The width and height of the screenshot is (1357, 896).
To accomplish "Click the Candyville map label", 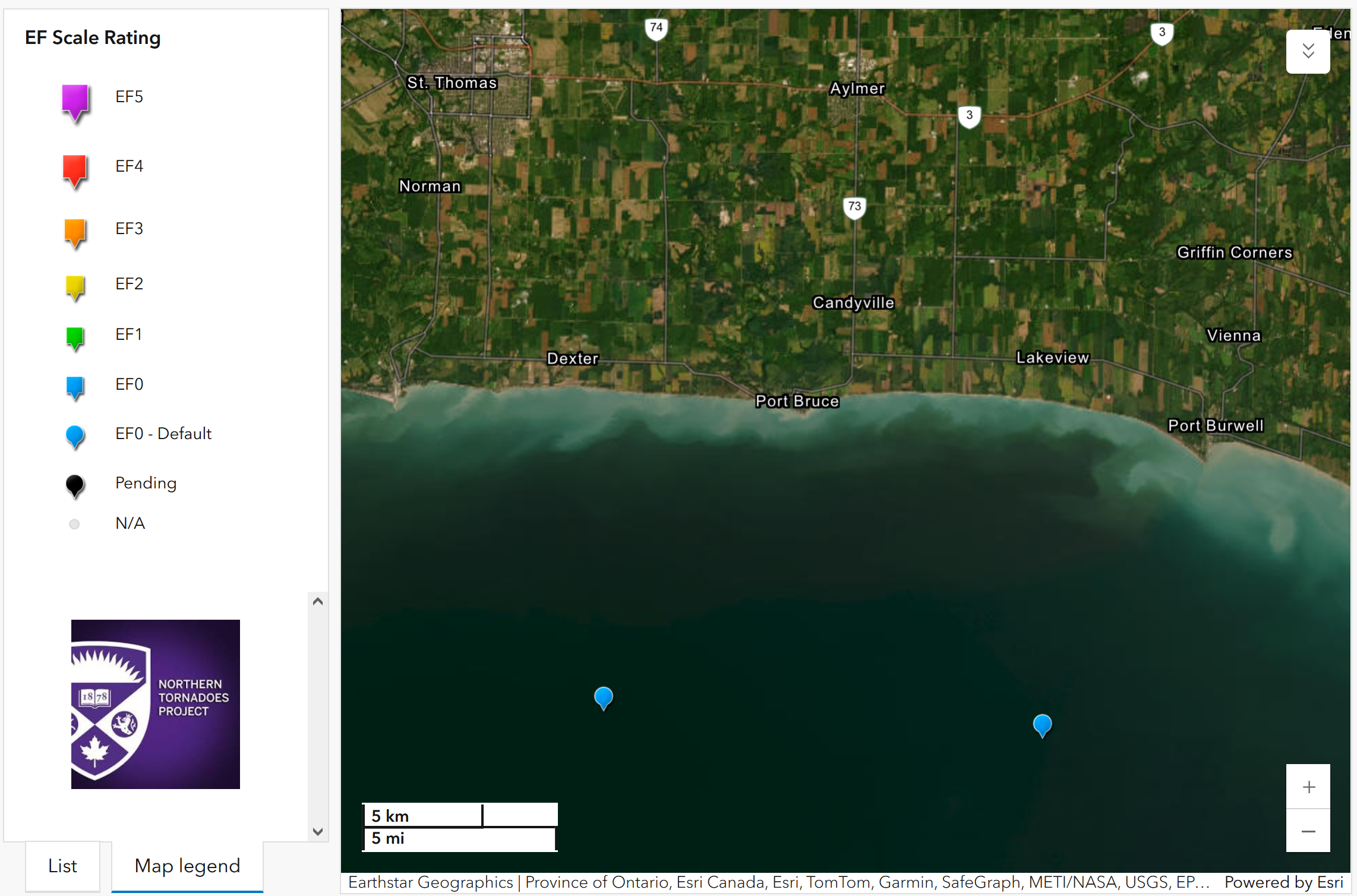I will coord(853,302).
